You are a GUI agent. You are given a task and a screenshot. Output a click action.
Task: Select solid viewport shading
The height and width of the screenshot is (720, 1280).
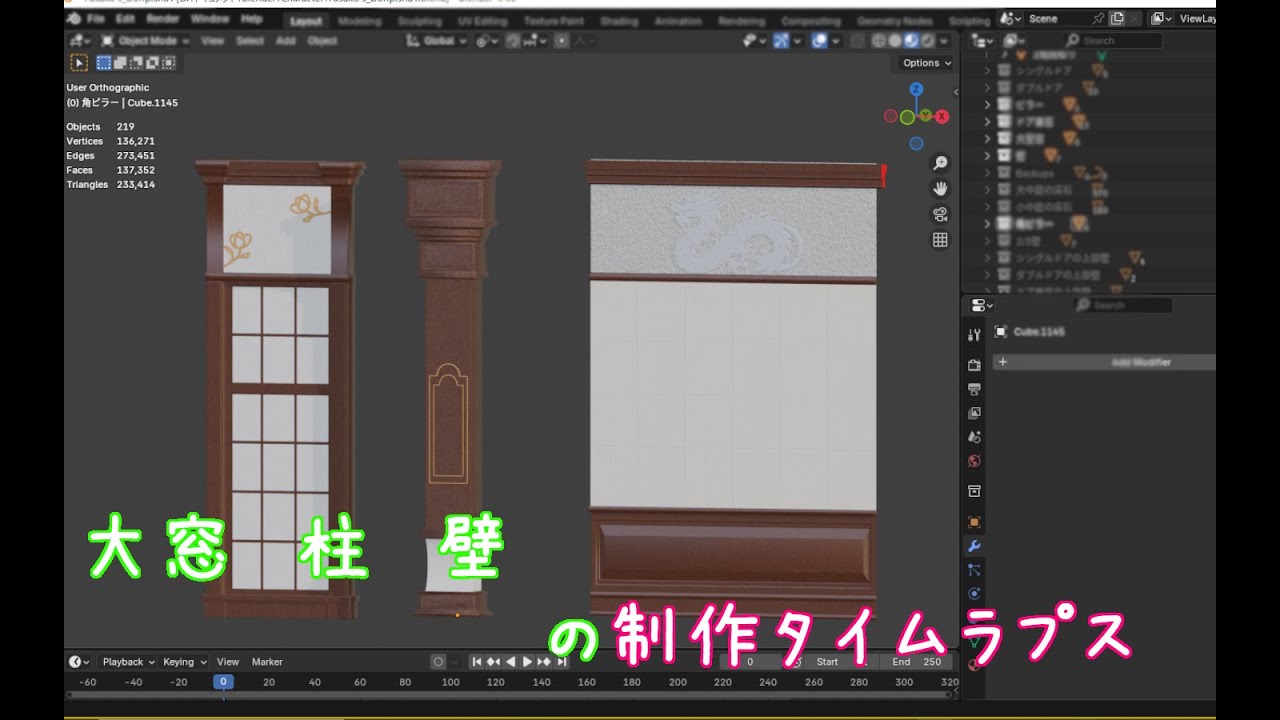(895, 41)
